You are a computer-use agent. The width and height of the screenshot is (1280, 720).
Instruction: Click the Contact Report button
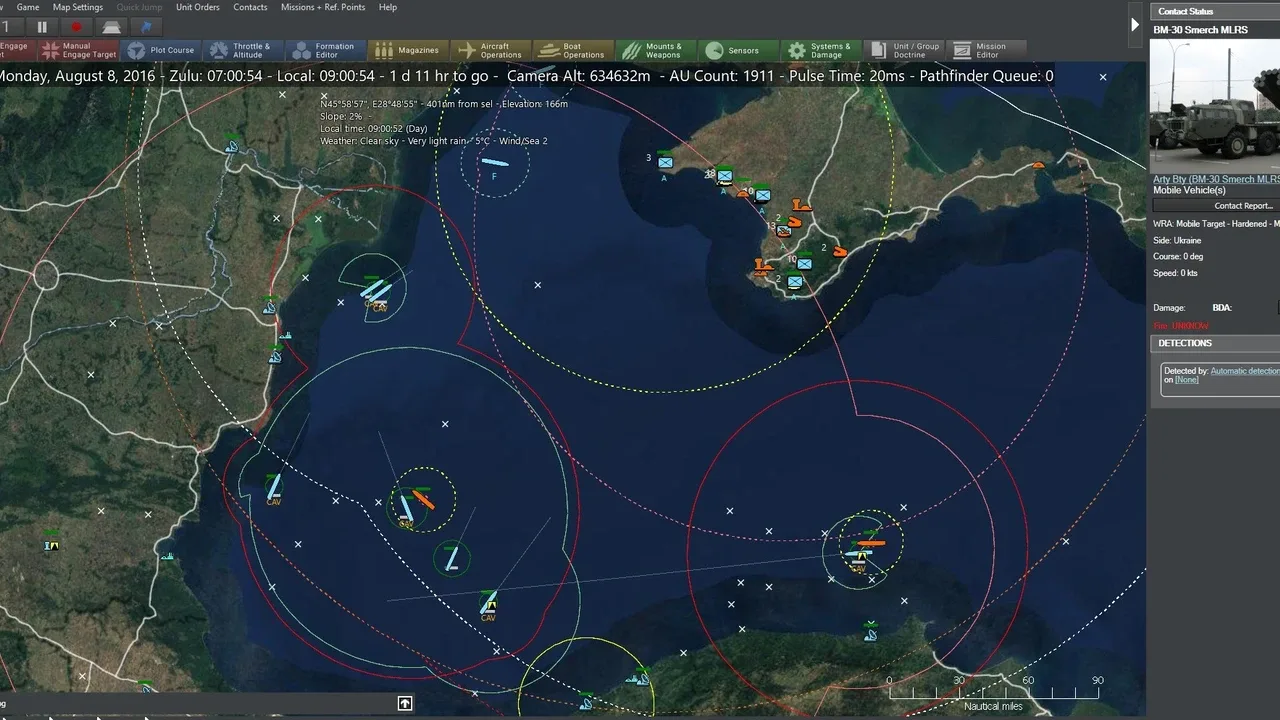point(1242,206)
